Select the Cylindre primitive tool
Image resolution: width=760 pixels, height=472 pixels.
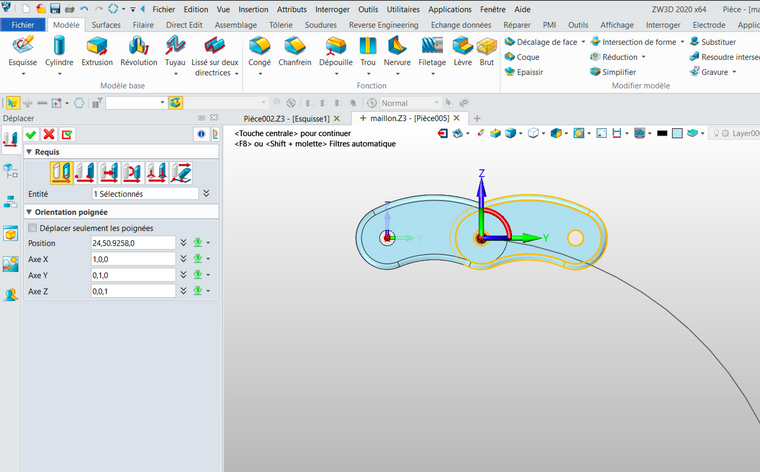59,52
